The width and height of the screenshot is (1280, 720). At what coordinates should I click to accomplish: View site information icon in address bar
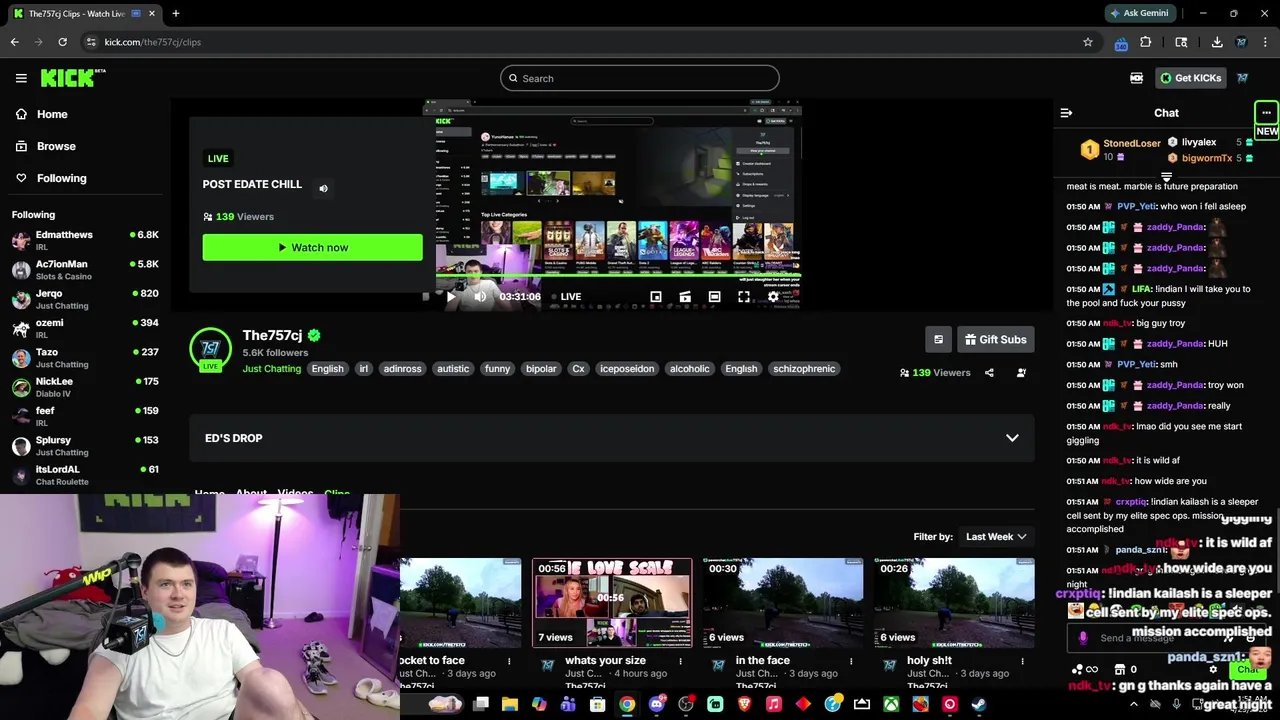click(91, 42)
